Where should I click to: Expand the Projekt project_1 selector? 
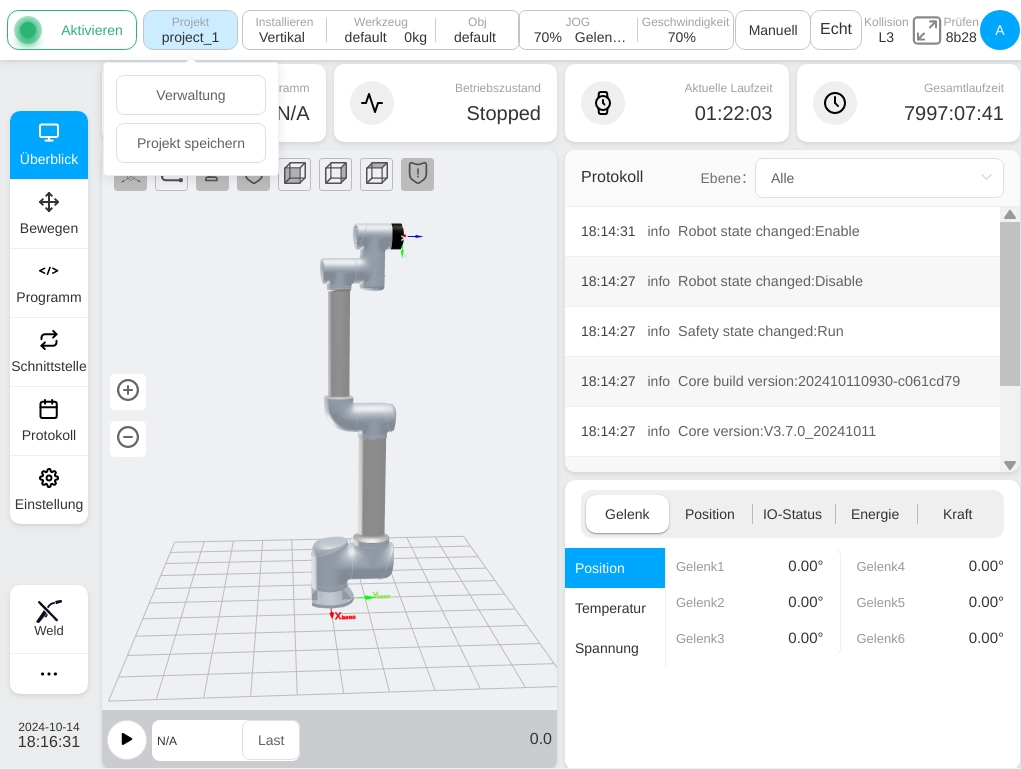(x=190, y=30)
